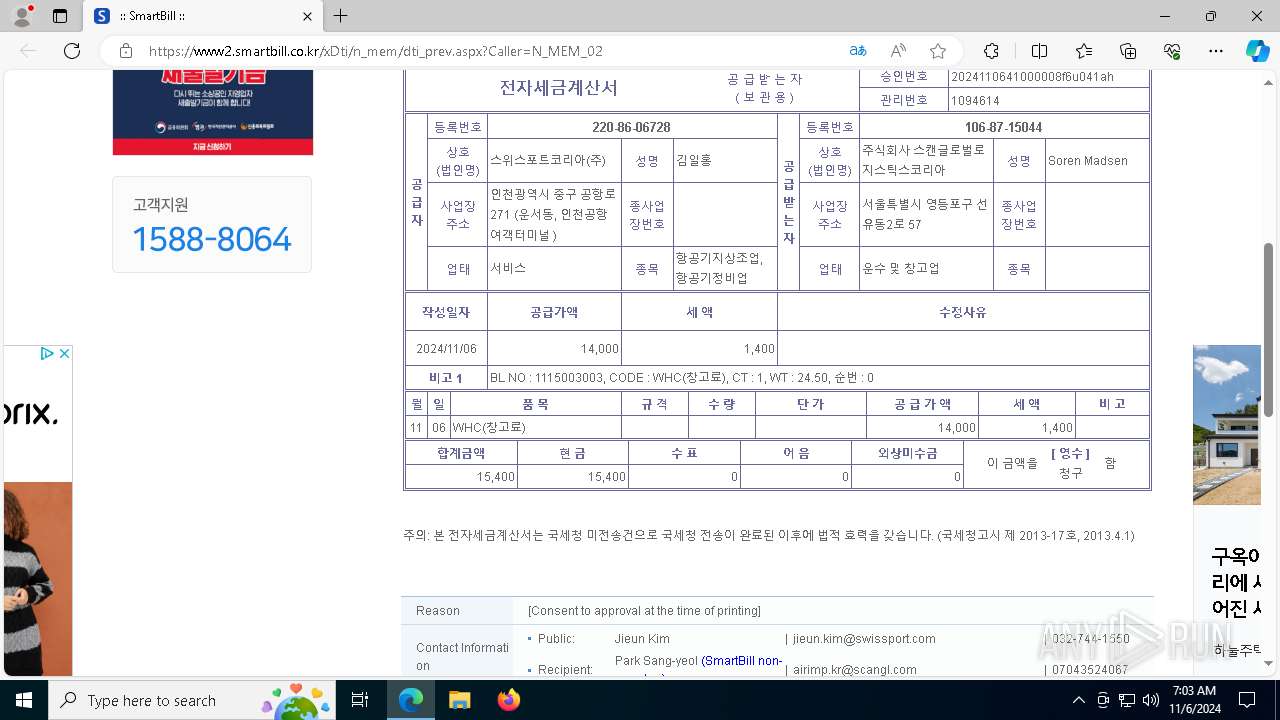Screen dimensions: 1280x720
Task: Open the tab actions menu icon
Action: pos(60,16)
